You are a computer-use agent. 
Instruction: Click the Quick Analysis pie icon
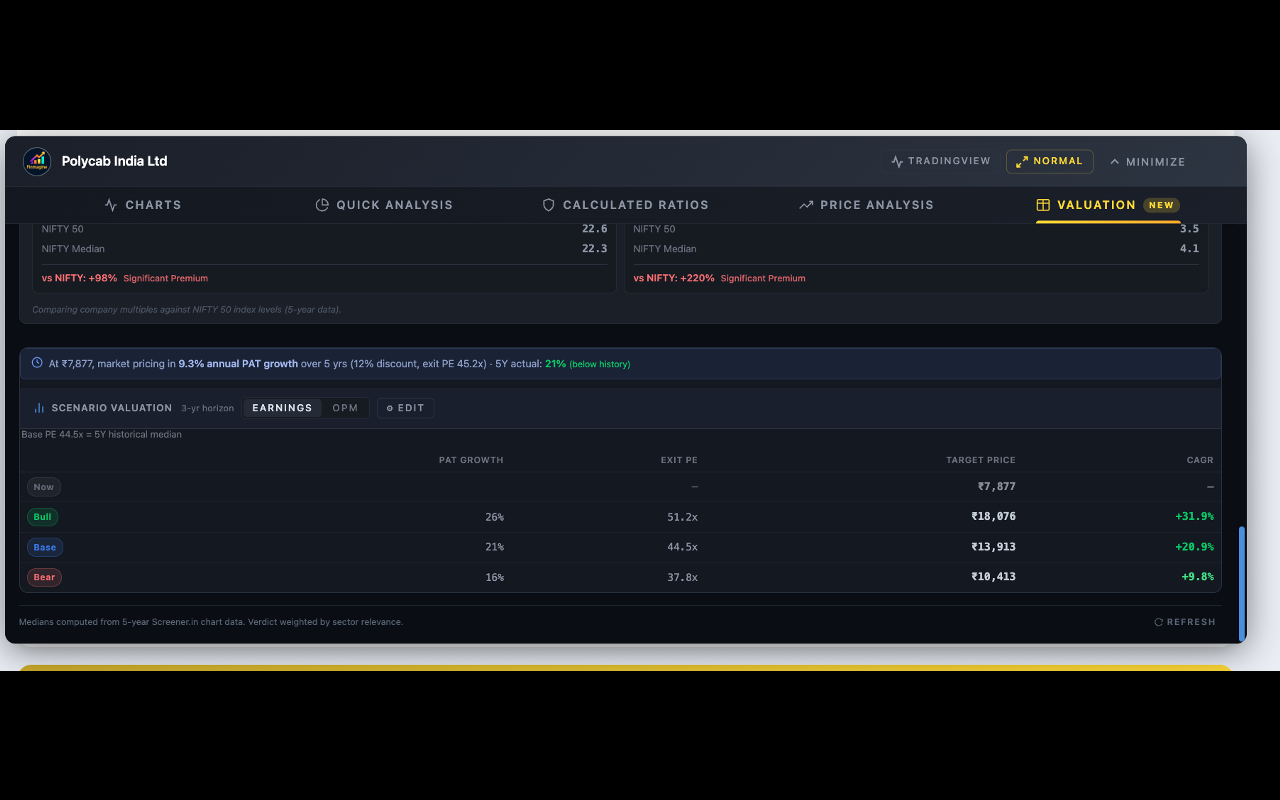click(x=322, y=205)
